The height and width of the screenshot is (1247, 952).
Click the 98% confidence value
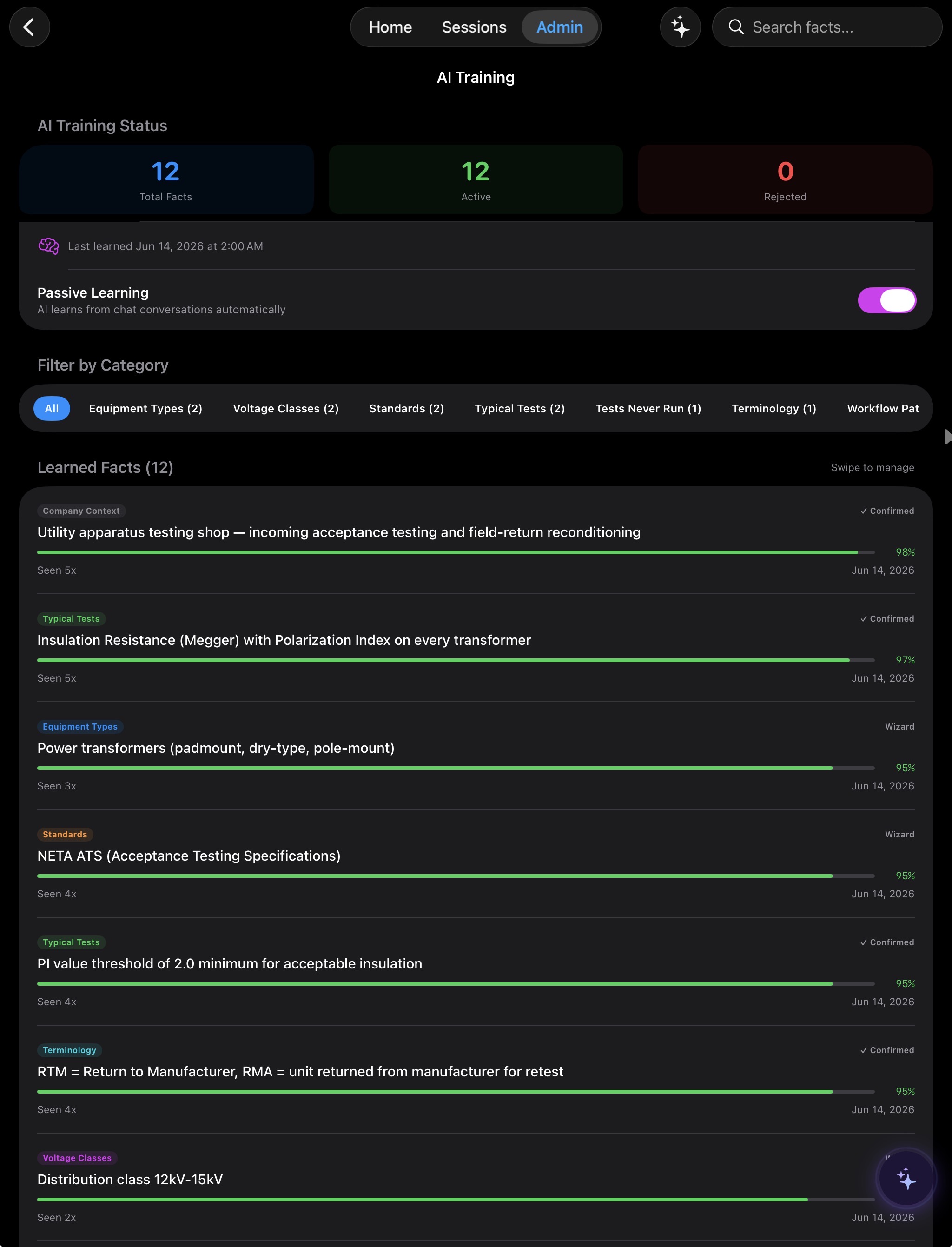coord(905,552)
